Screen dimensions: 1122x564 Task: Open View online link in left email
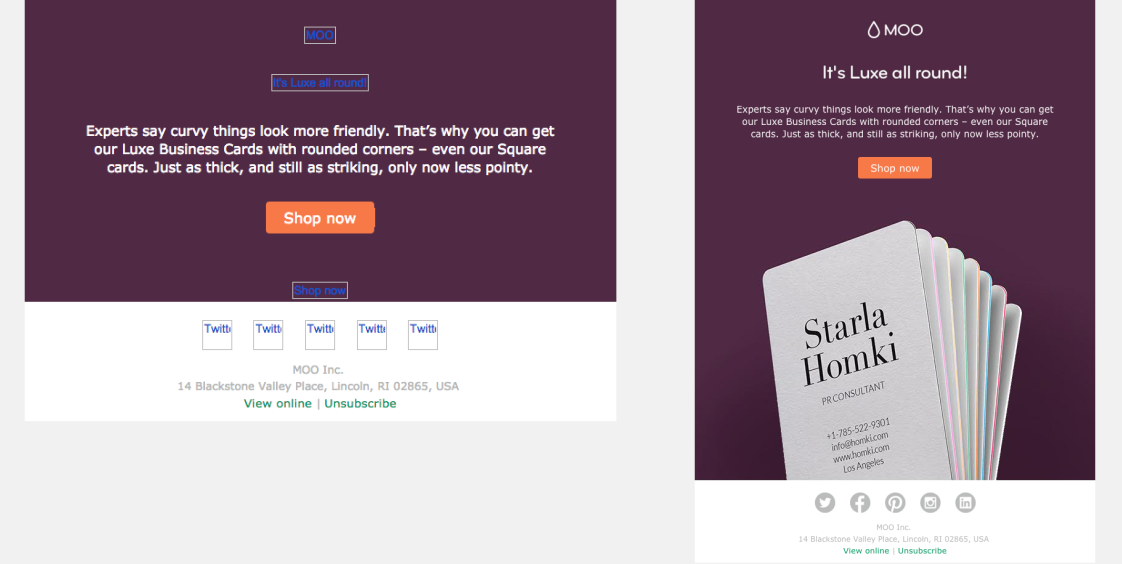click(x=278, y=404)
